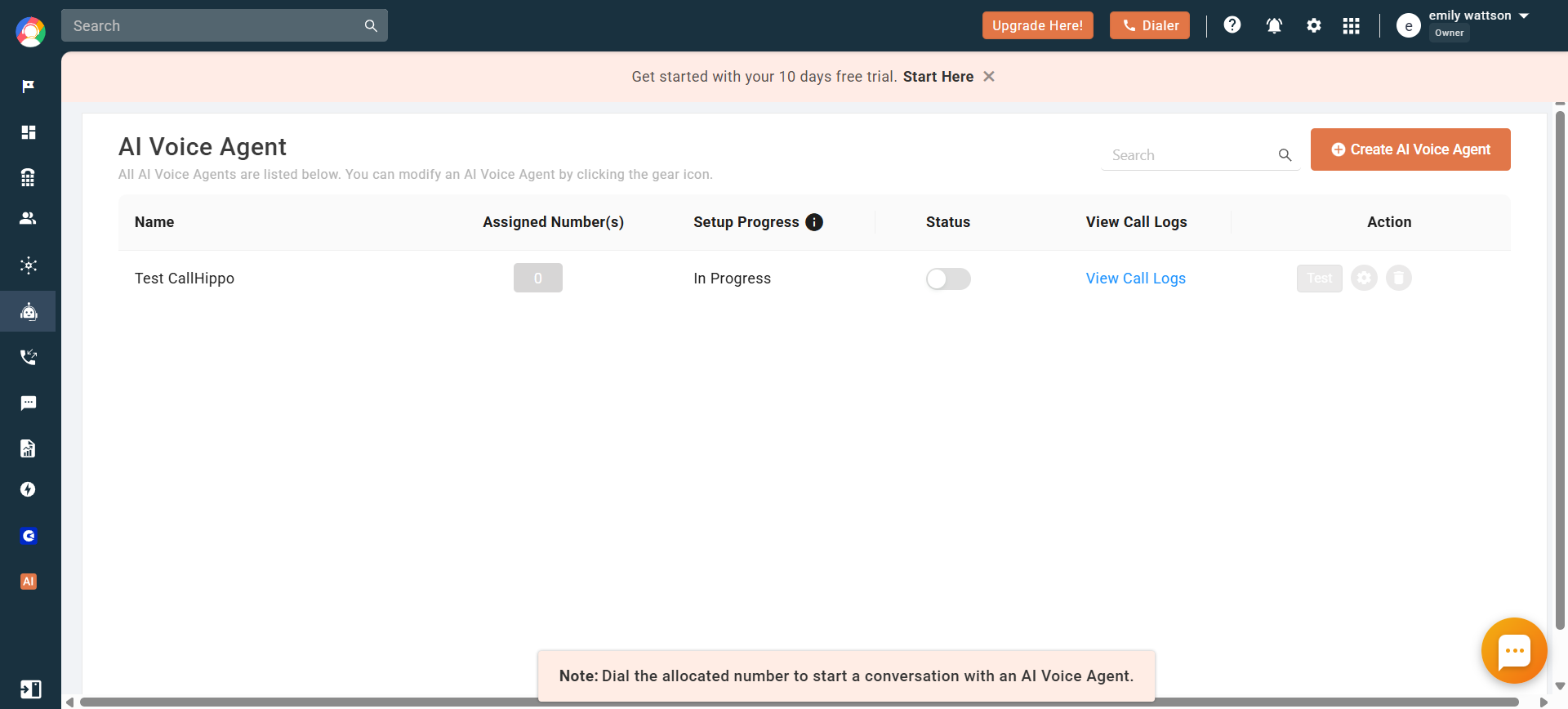The width and height of the screenshot is (1568, 709).
Task: Select the AI Voice Agent robot sidebar icon
Action: [x=29, y=311]
